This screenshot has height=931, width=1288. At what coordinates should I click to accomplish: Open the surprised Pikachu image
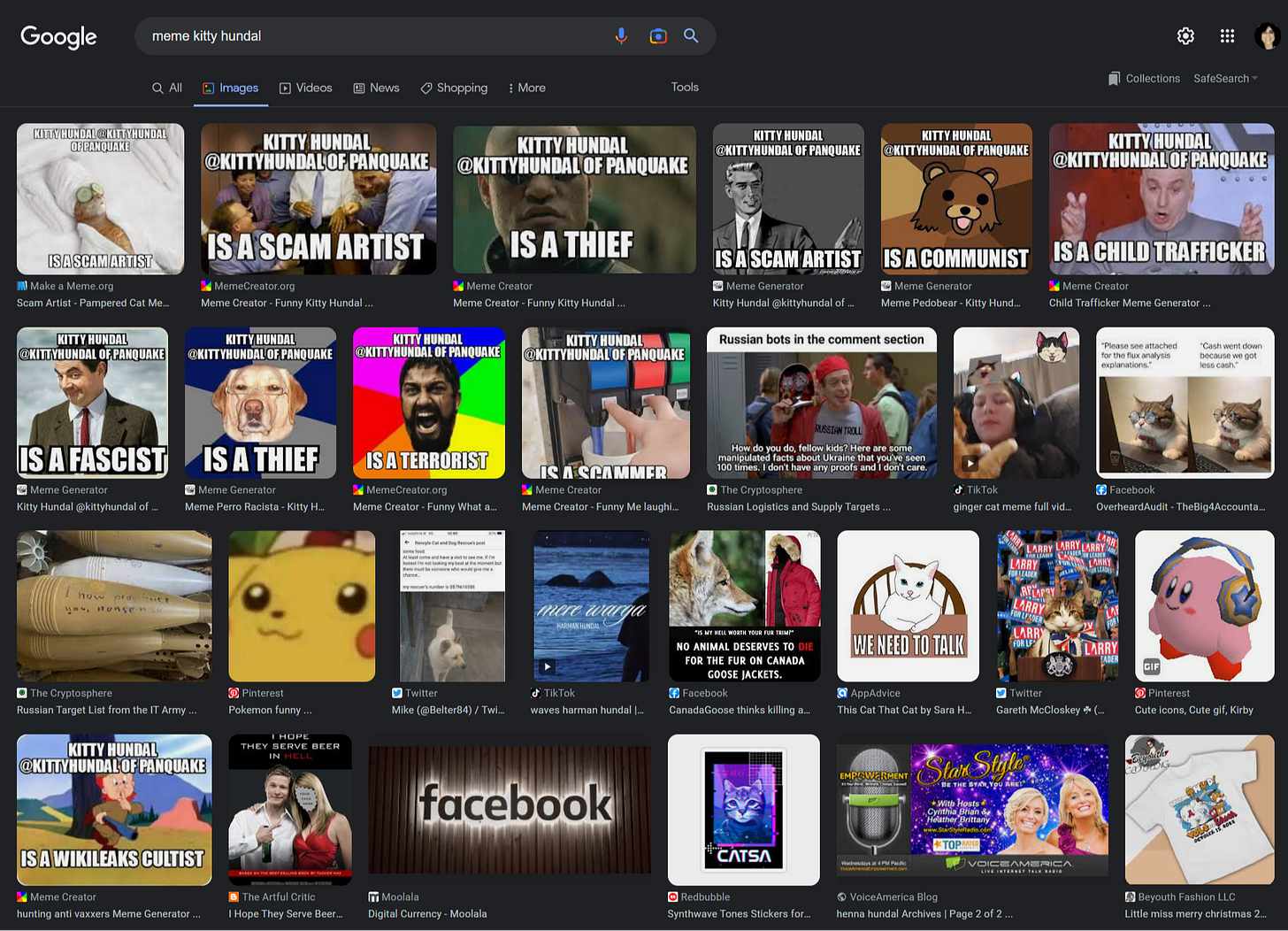(x=302, y=606)
